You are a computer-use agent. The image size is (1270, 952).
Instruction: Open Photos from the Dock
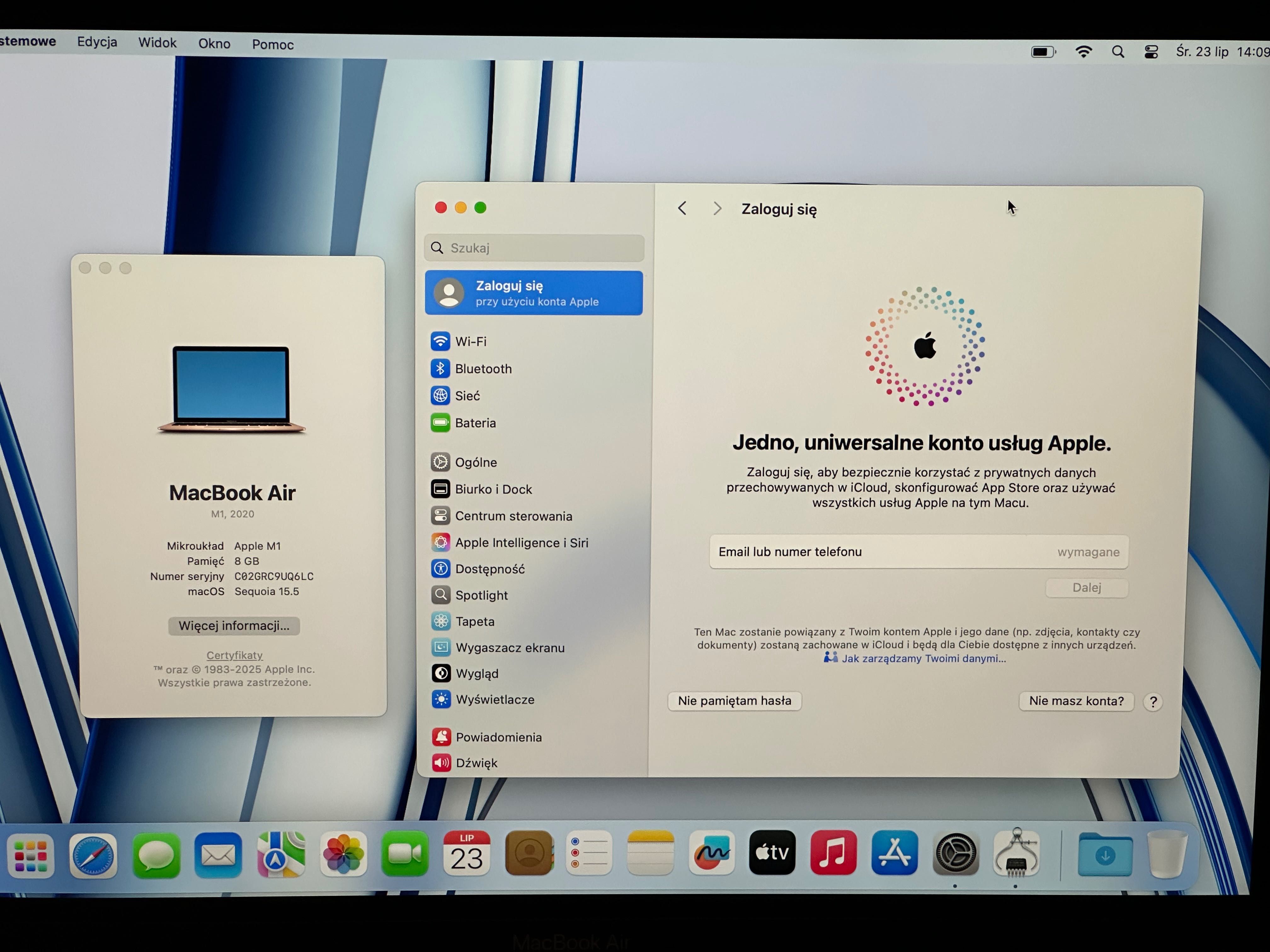pyautogui.click(x=343, y=854)
